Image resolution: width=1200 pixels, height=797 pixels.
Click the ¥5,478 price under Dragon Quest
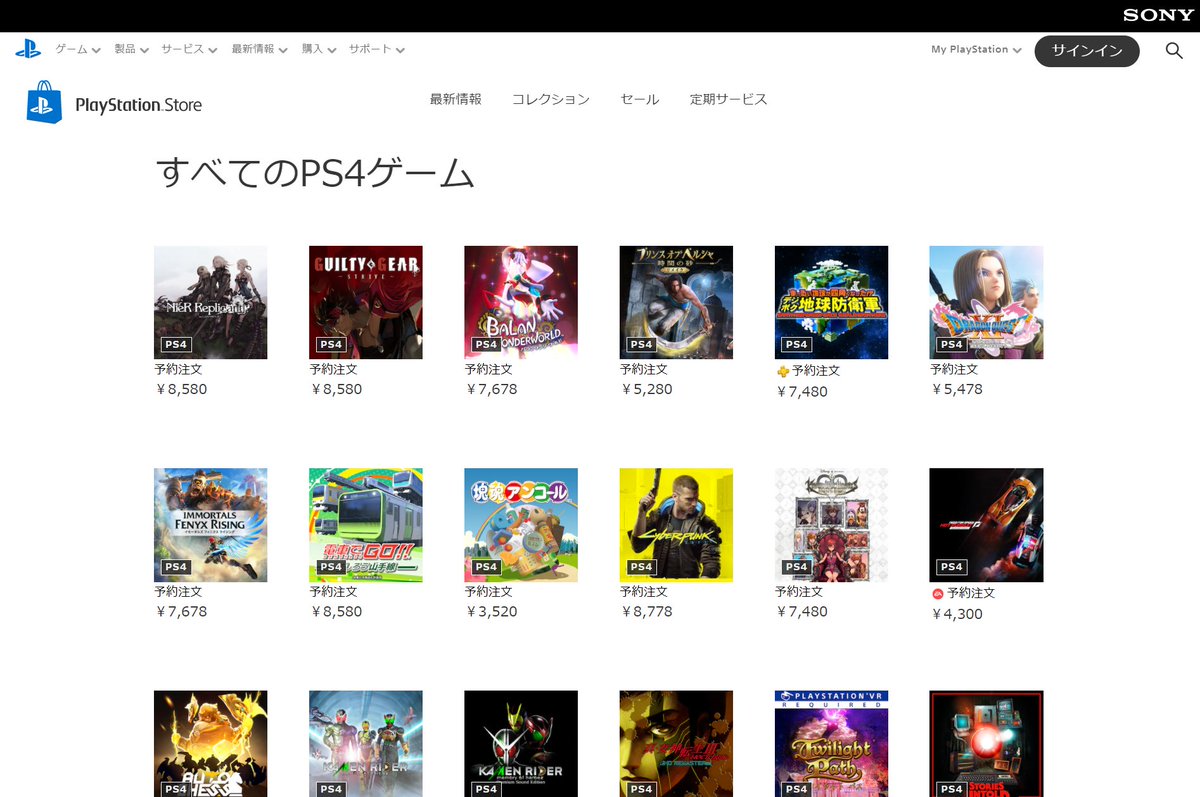[x=957, y=389]
